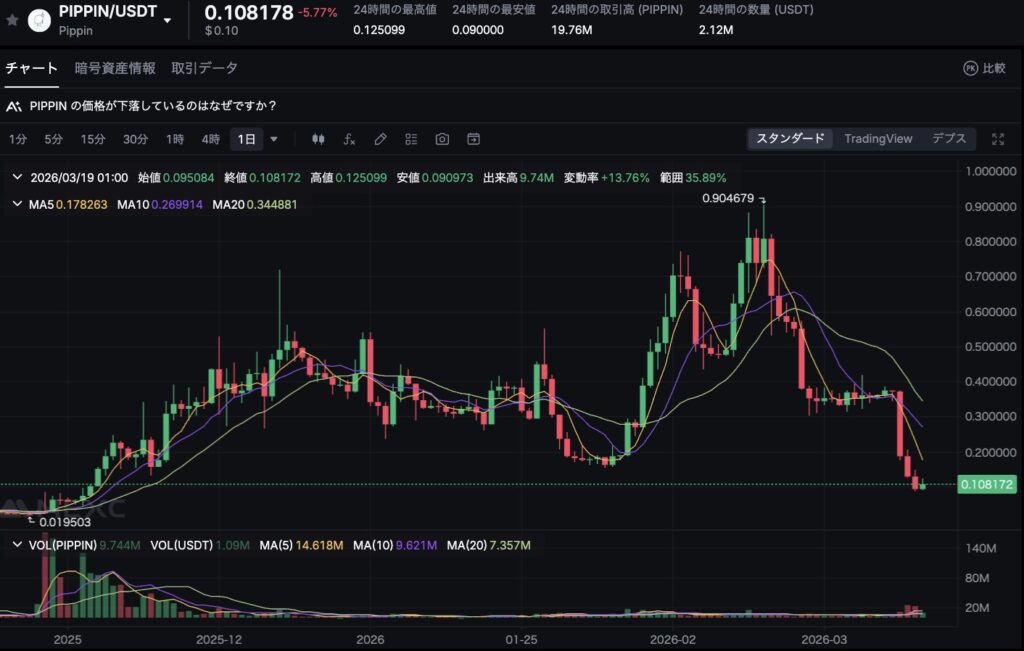Image resolution: width=1024 pixels, height=651 pixels.
Task: Collapse the VOL indicator legend chevron
Action: click(16, 545)
